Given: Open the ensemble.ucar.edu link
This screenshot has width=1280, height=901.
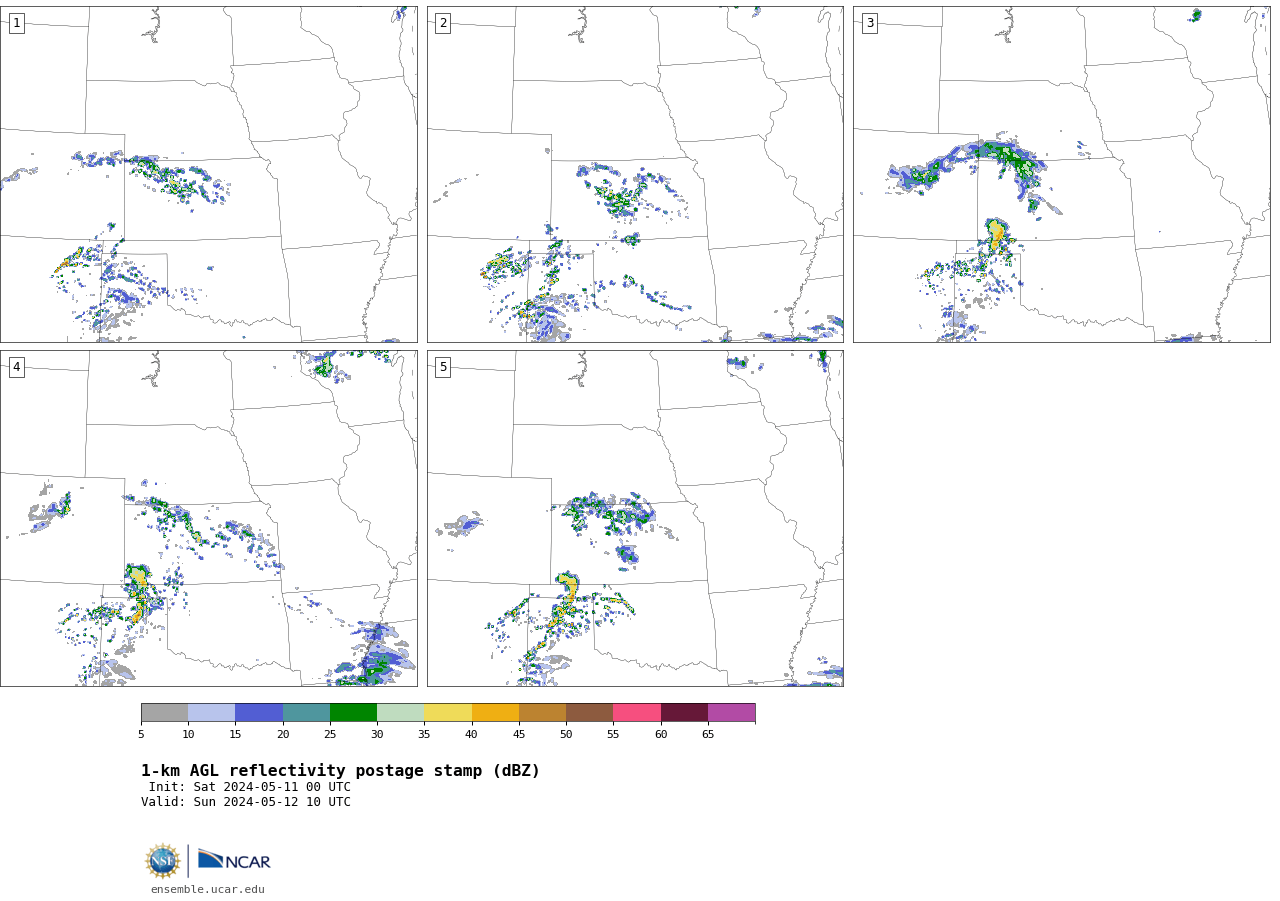Looking at the screenshot, I should pos(208,889).
